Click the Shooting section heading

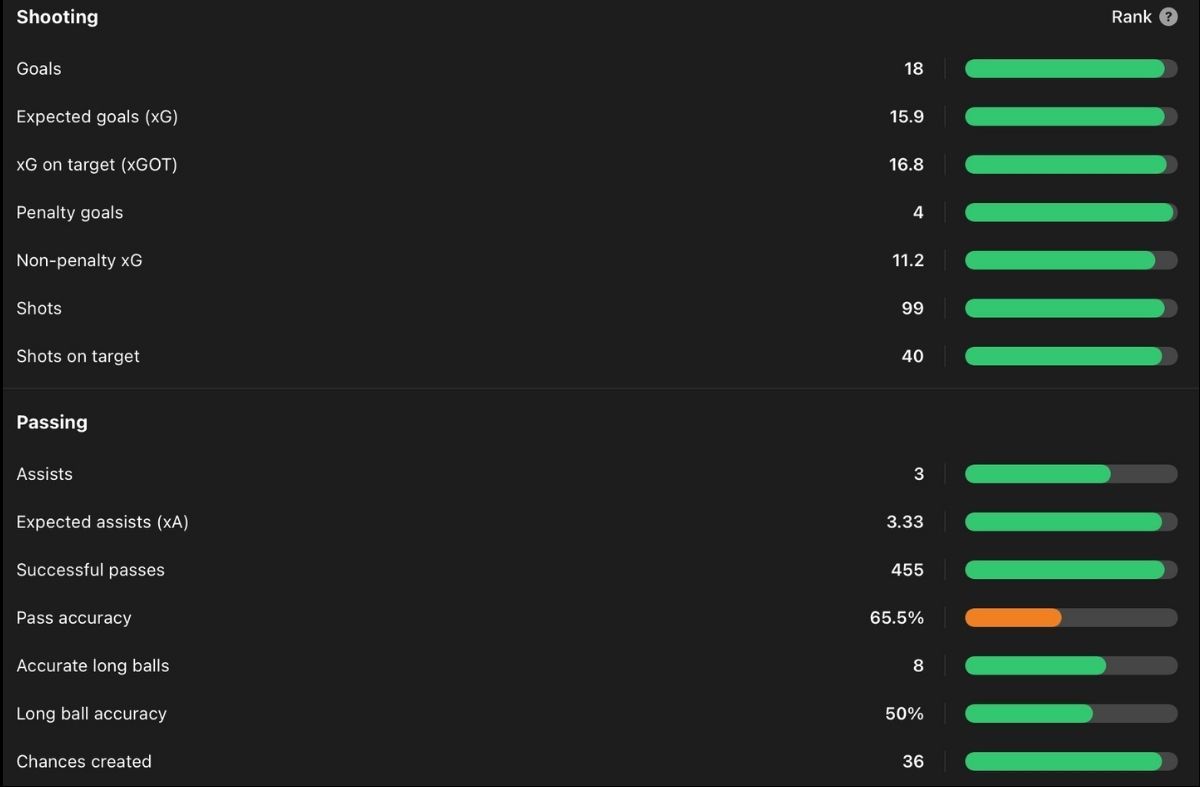tap(57, 17)
